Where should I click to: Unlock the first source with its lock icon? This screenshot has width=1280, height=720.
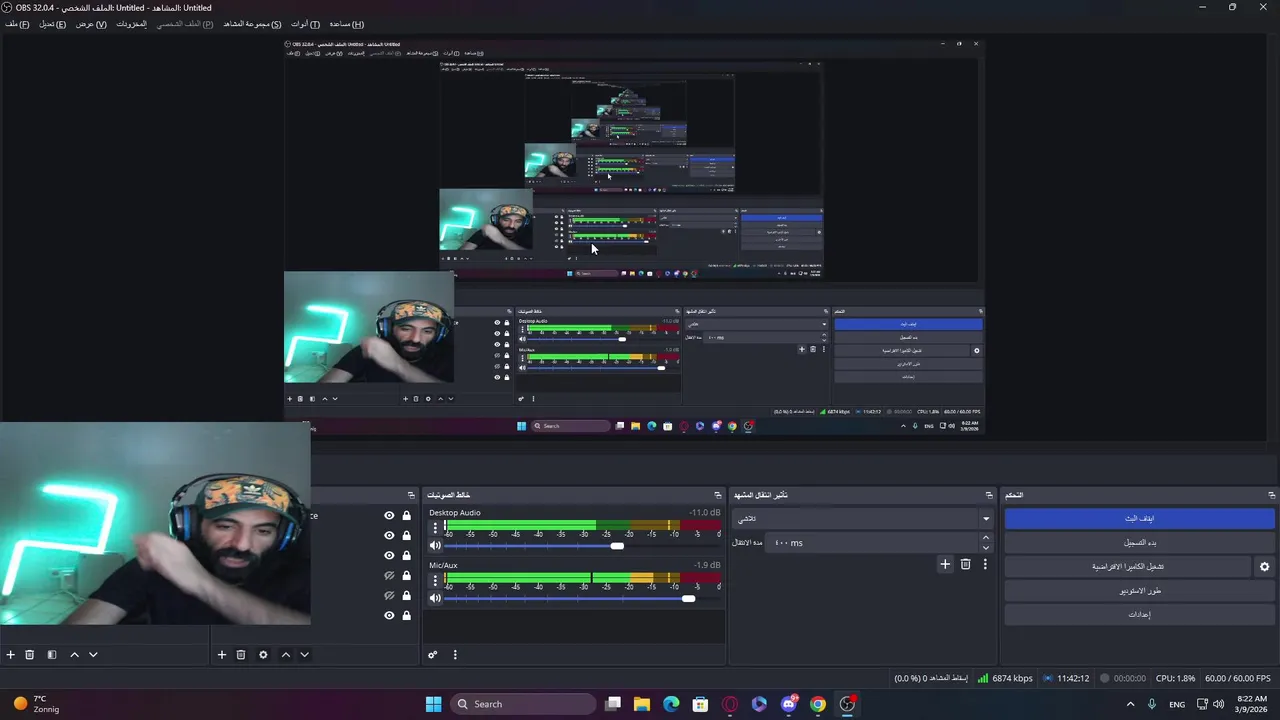tap(406, 516)
